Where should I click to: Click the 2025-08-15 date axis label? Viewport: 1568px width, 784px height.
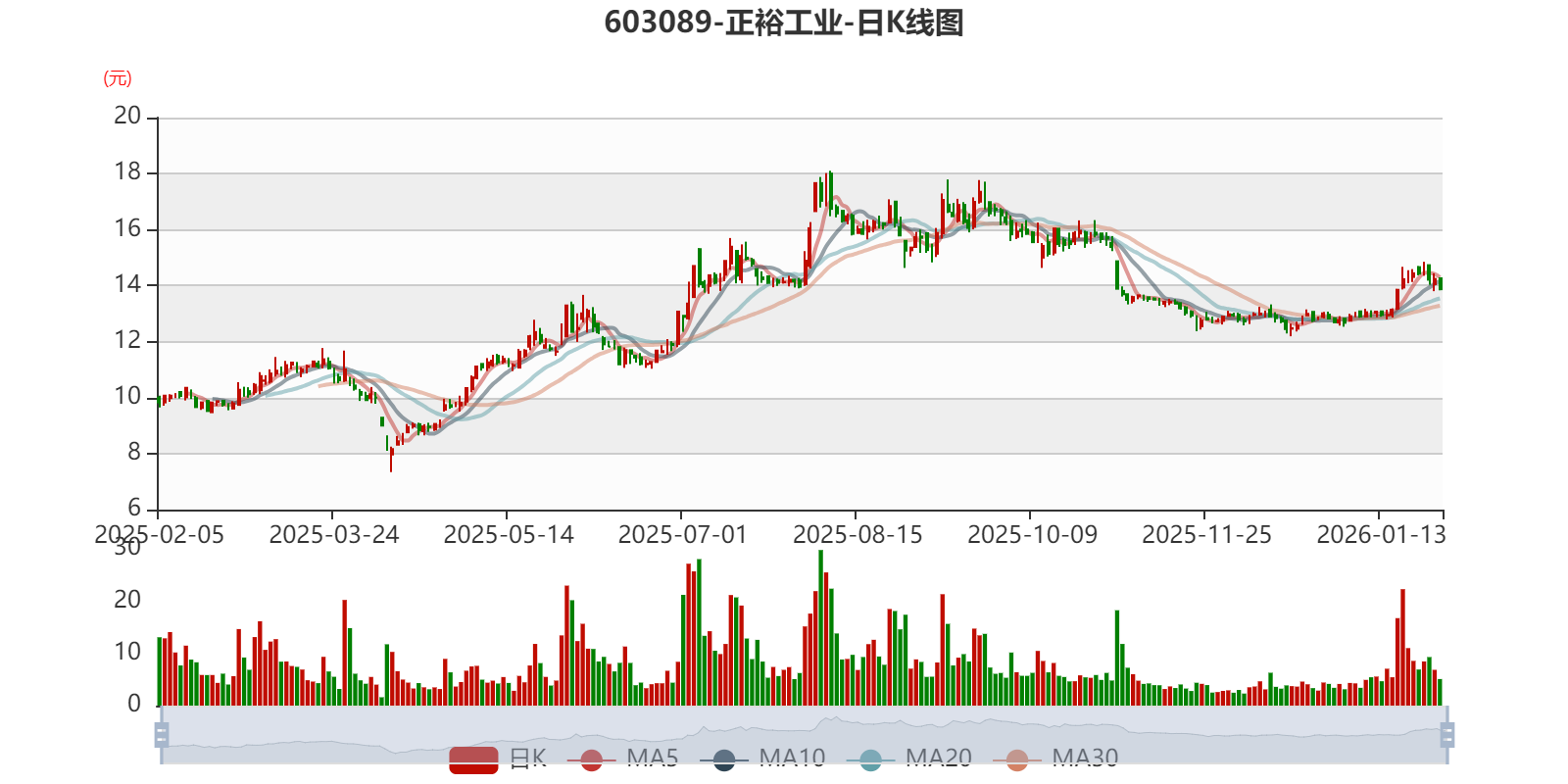click(x=857, y=535)
